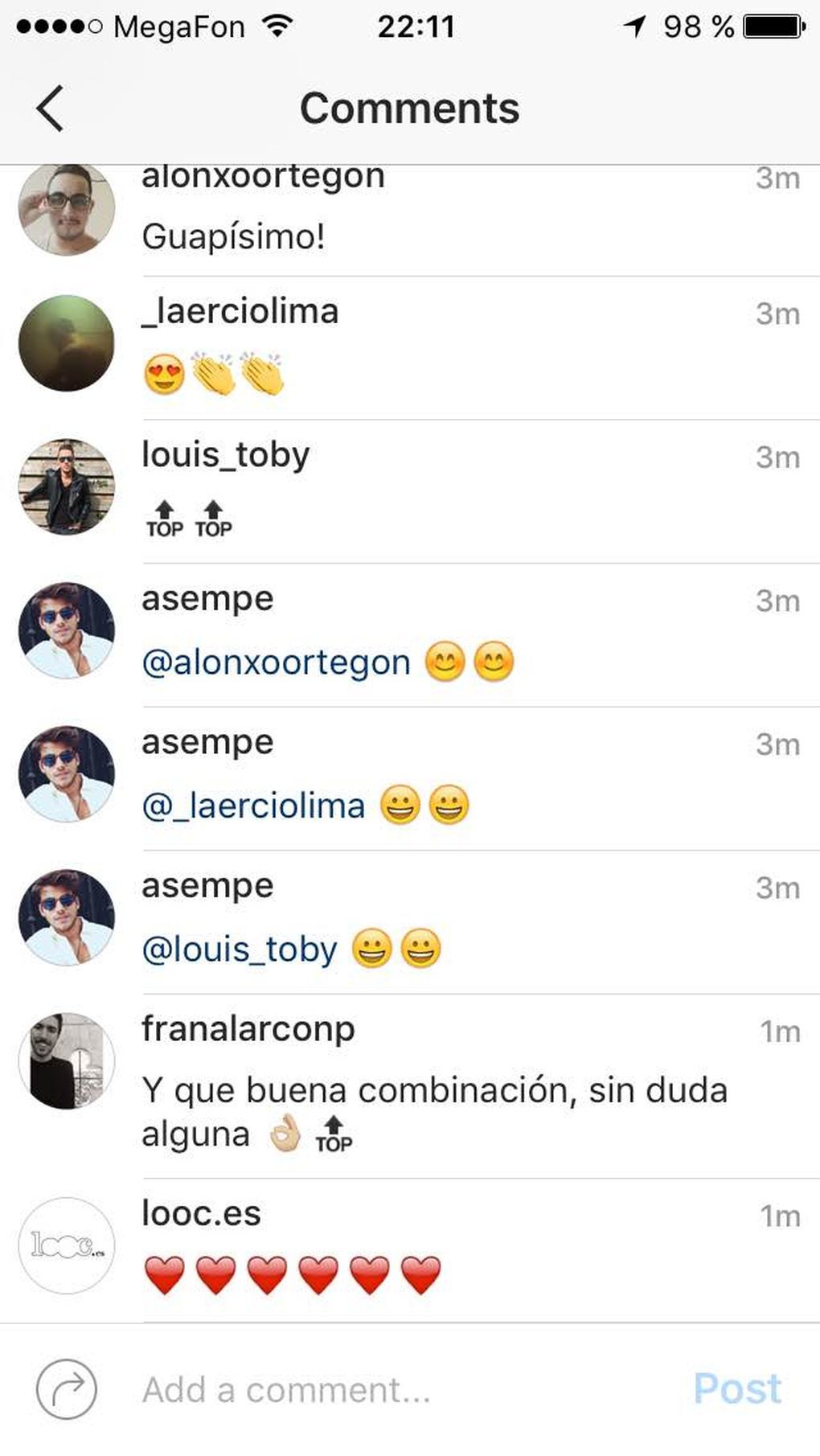Screen dimensions: 820x1456
Task: Open alonxoortegon's profile picture
Action: [67, 209]
